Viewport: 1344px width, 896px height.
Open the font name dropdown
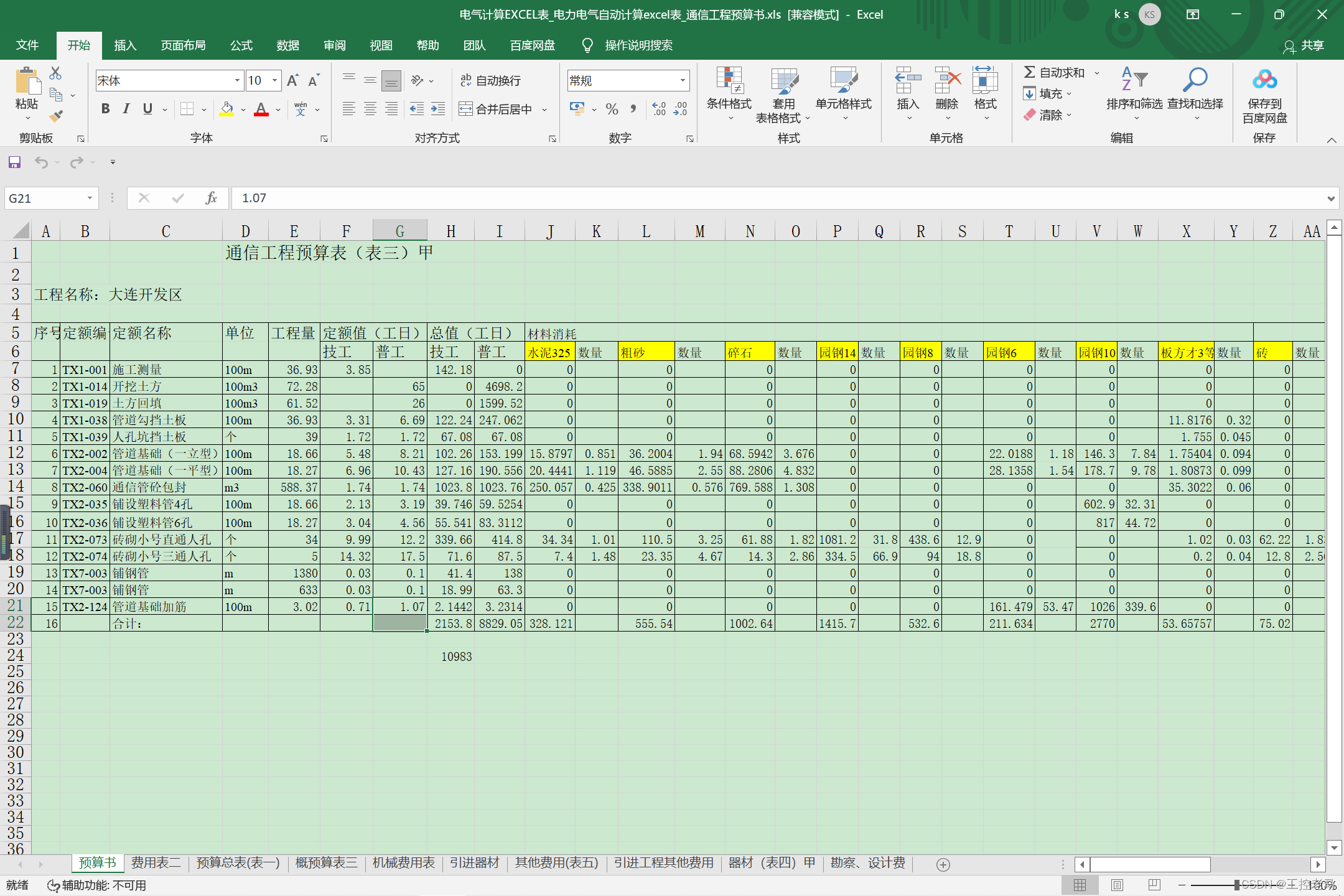pos(237,80)
